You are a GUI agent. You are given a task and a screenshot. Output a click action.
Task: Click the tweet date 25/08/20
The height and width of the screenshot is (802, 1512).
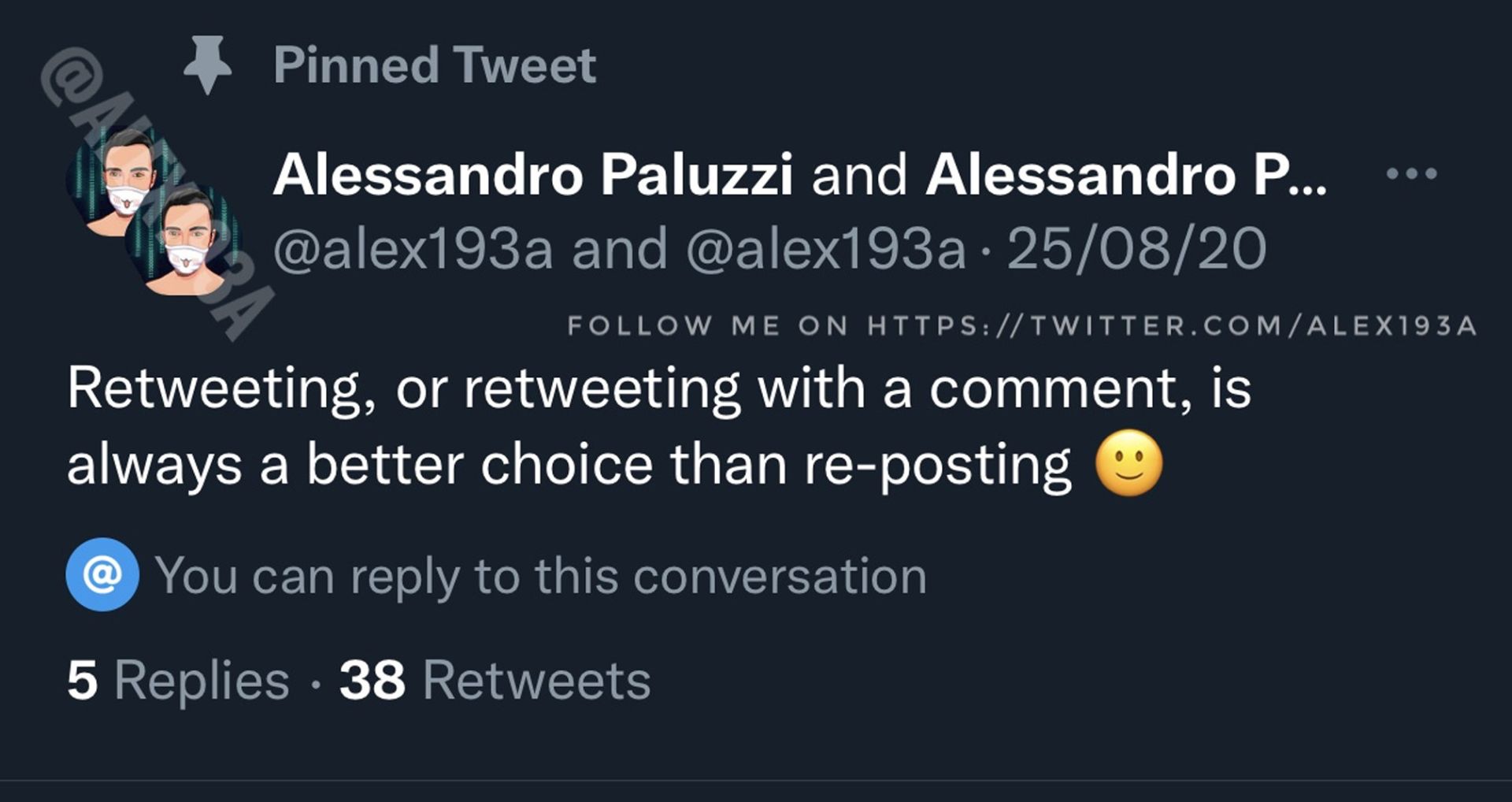tap(1136, 249)
